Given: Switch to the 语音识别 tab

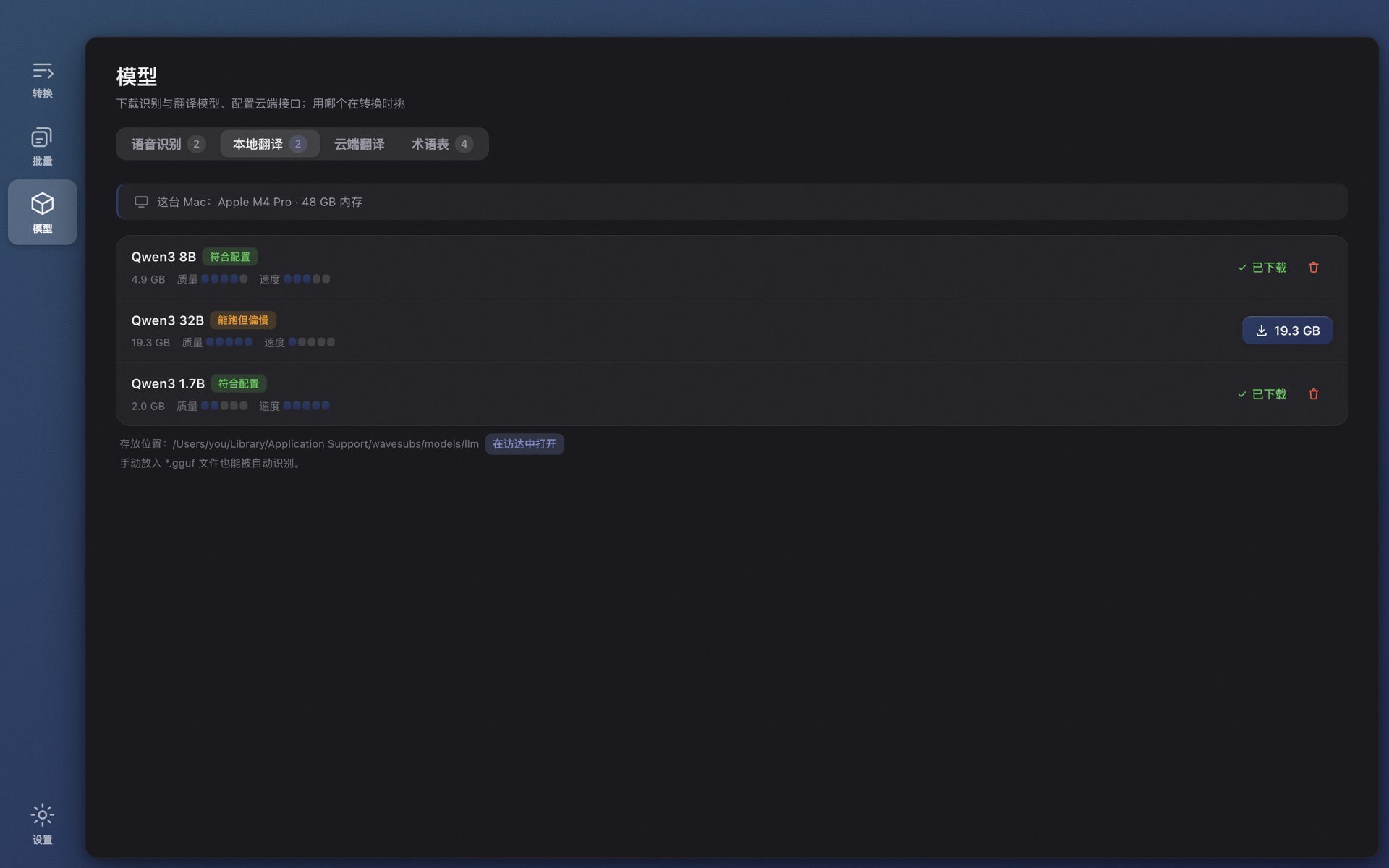Looking at the screenshot, I should point(168,144).
